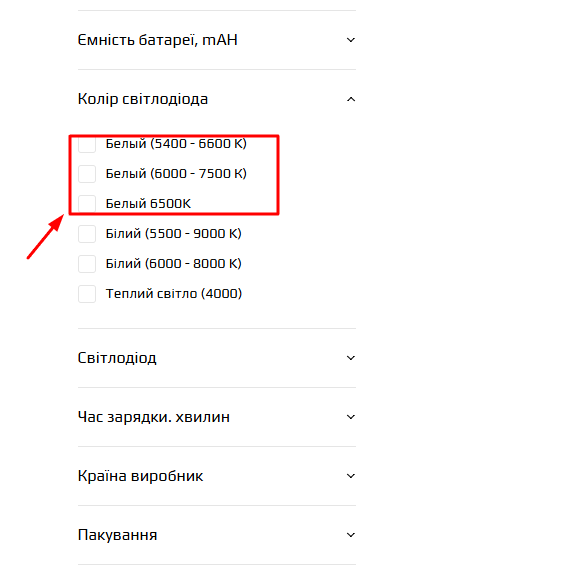The image size is (583, 585).
Task: Expand Ємність батареї section via its chevron
Action: [351, 40]
